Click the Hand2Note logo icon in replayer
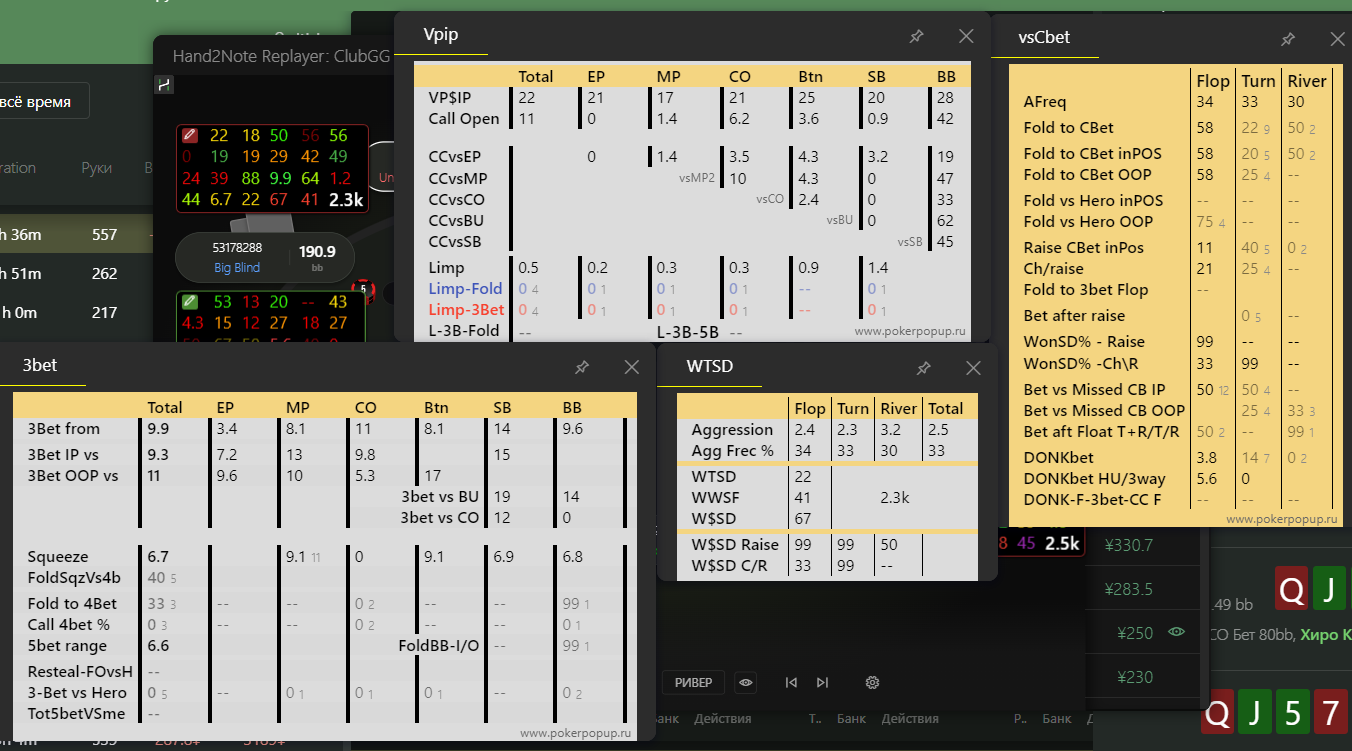The image size is (1352, 751). [165, 86]
